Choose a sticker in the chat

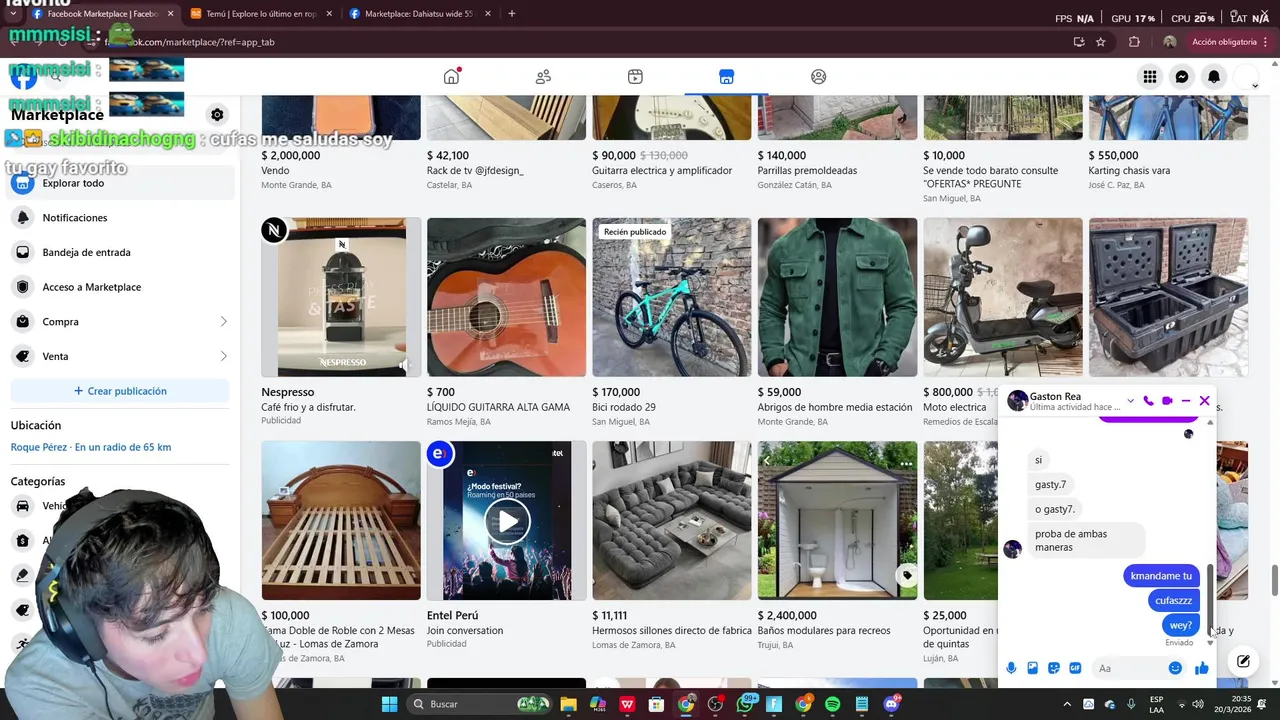tap(1054, 668)
